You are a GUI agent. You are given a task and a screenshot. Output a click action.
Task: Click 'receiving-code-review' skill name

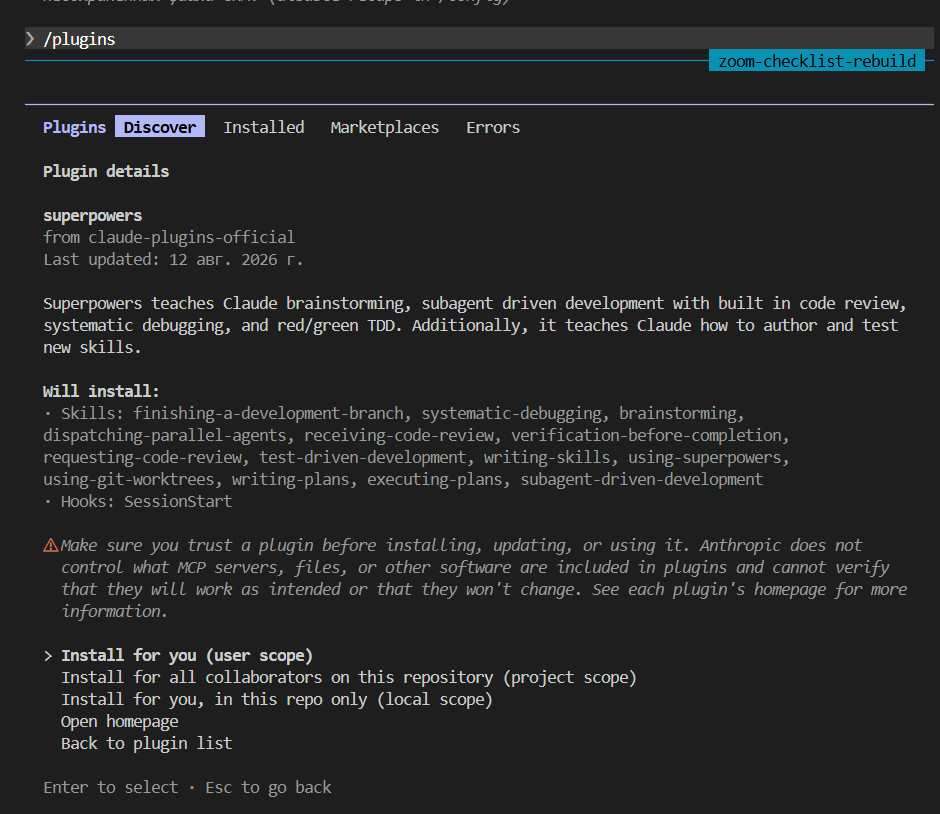pyautogui.click(x=399, y=436)
